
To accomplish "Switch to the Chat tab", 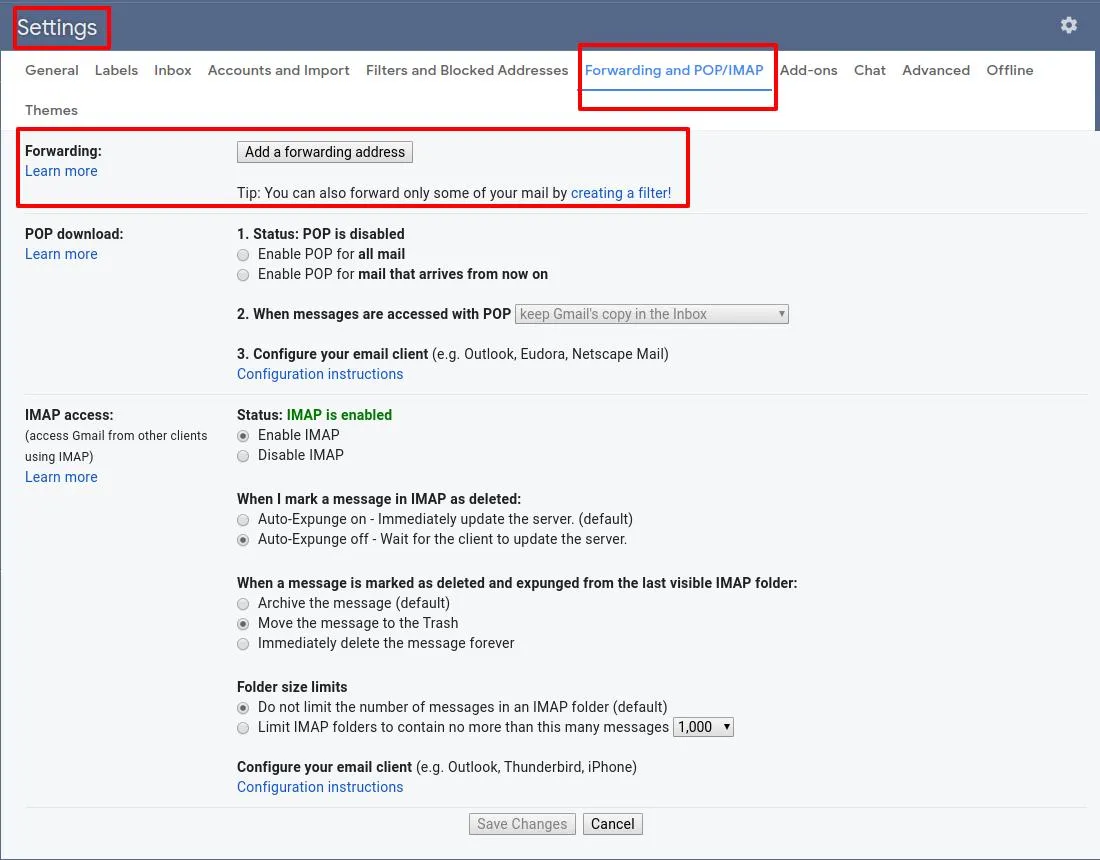I will click(870, 70).
